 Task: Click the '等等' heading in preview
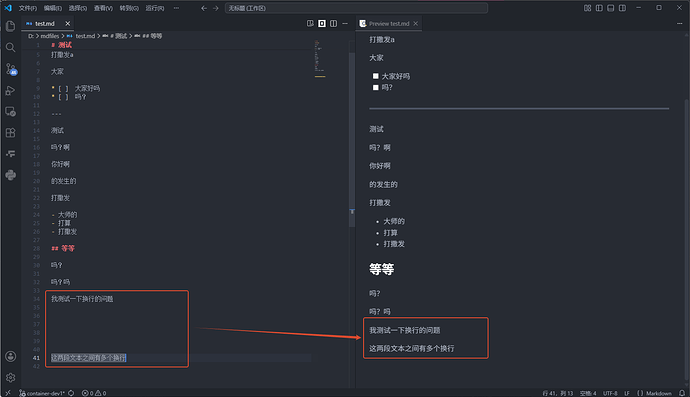(x=382, y=269)
